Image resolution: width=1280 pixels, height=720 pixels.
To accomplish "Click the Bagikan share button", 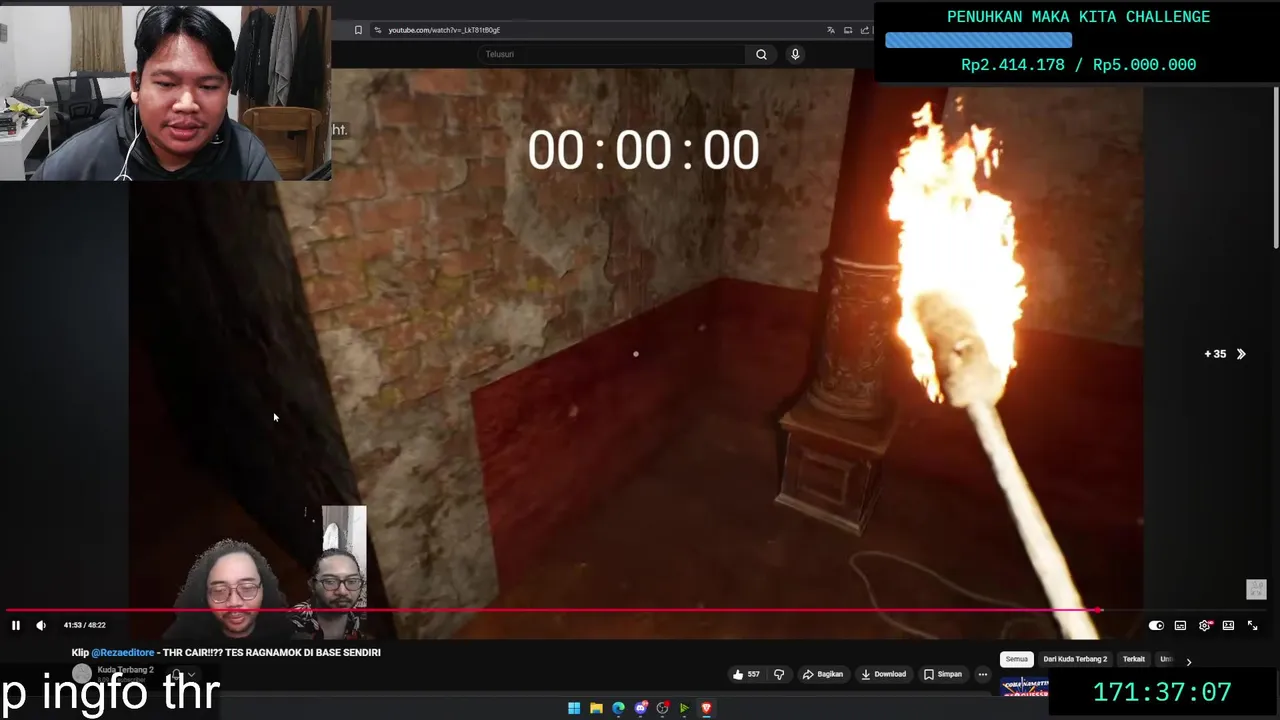I will click(x=823, y=674).
